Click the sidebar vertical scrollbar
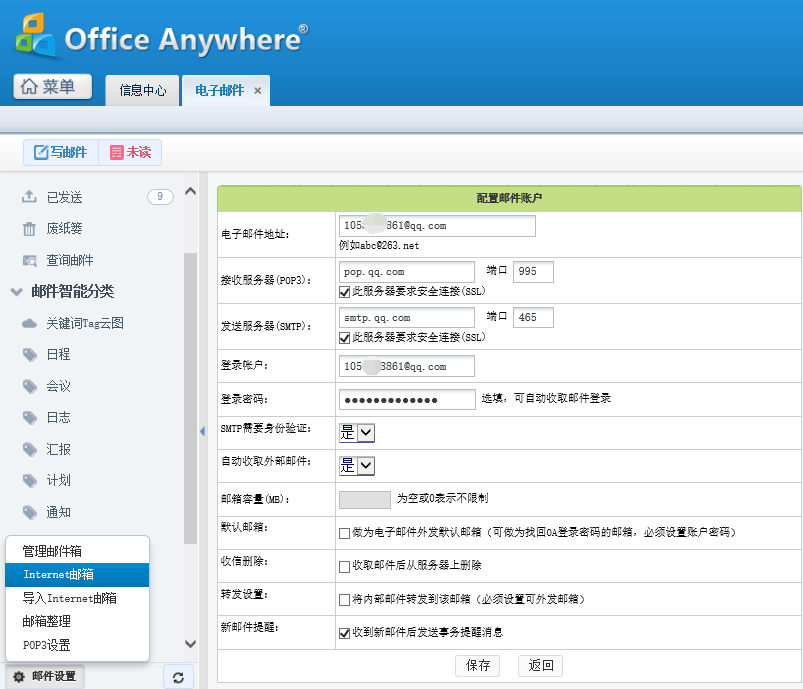803x689 pixels. [191, 400]
